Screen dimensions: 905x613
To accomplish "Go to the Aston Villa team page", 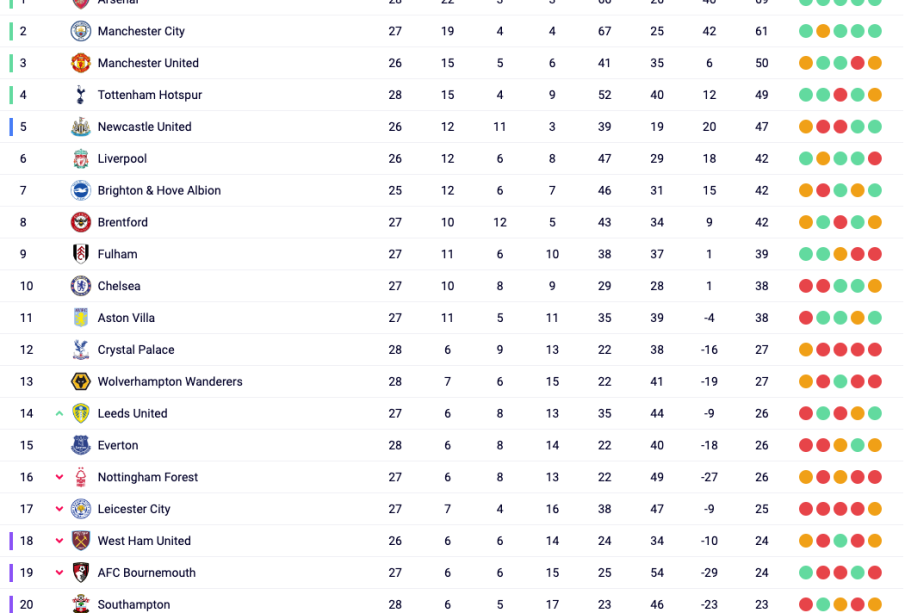I will coord(126,318).
